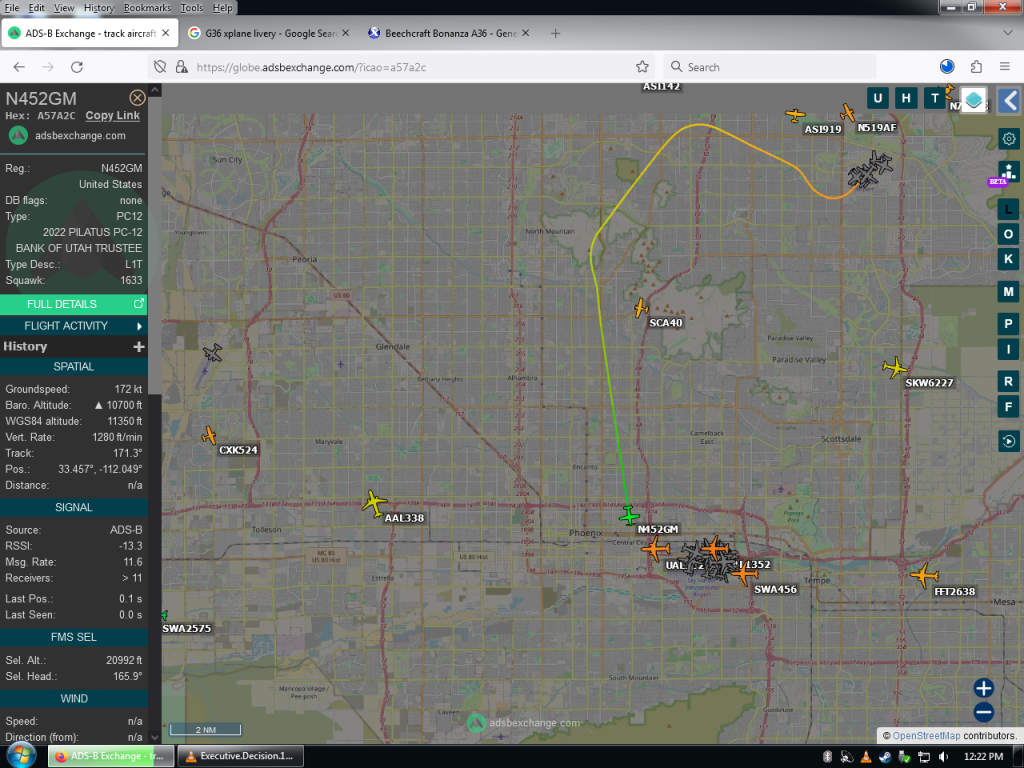Open the History menu
The height and width of the screenshot is (768, 1024).
pos(99,8)
